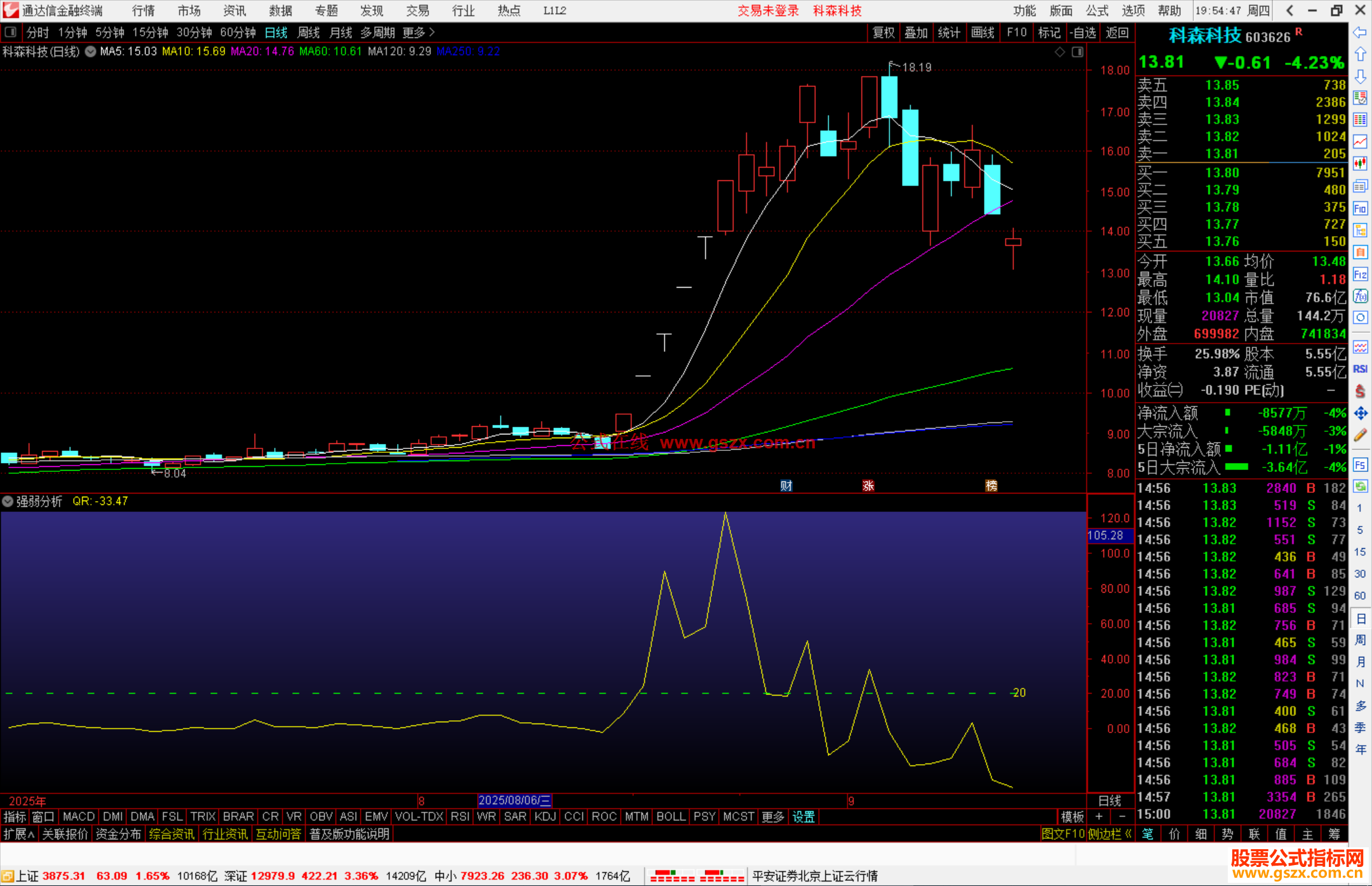This screenshot has width=1372, height=886.
Task: Click the 返回 return button
Action: tap(1117, 32)
